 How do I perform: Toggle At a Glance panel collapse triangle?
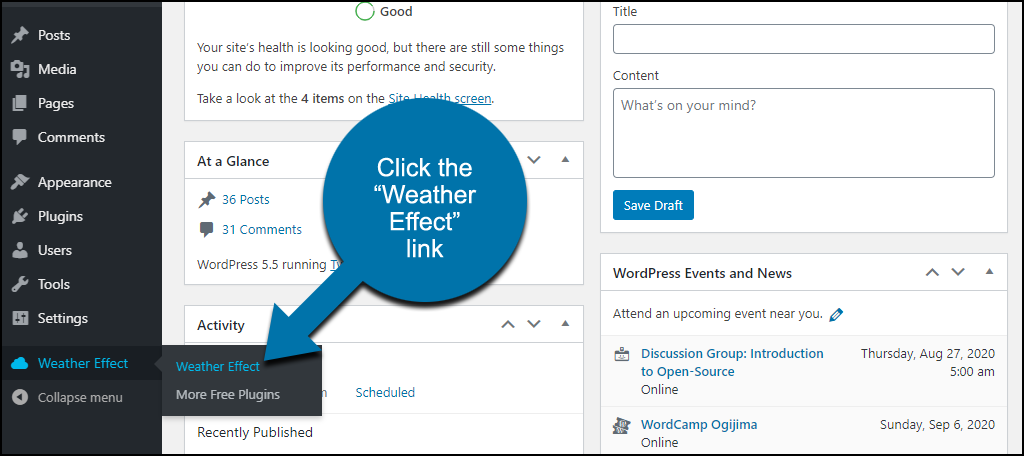tap(566, 159)
